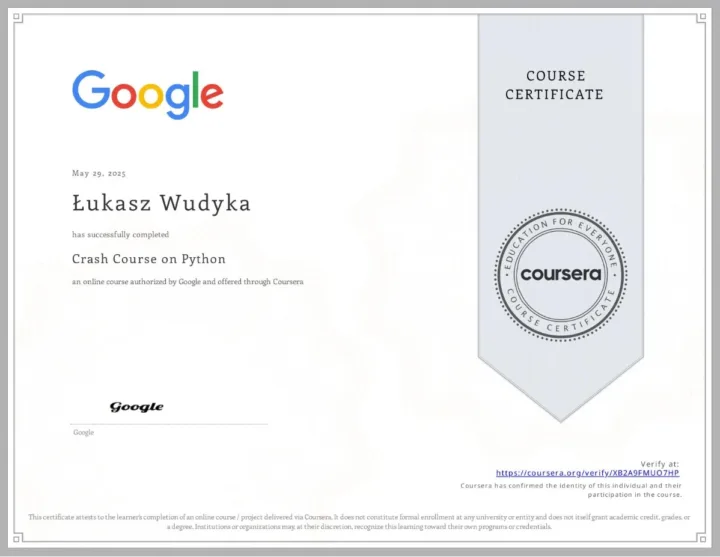Select the name Łukasz Wudyka
This screenshot has height=557, width=720.
(x=161, y=203)
